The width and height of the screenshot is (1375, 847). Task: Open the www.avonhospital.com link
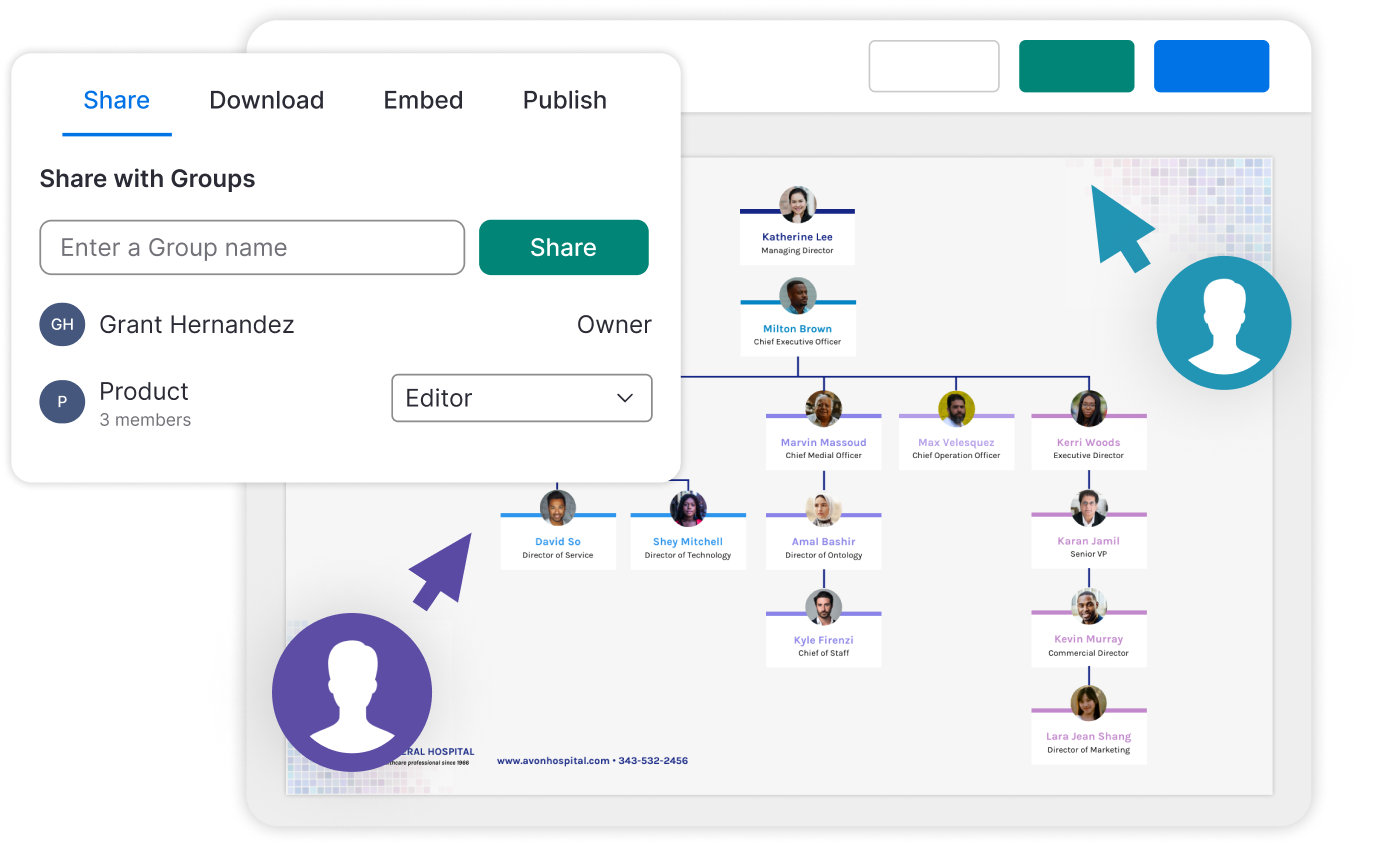[552, 760]
